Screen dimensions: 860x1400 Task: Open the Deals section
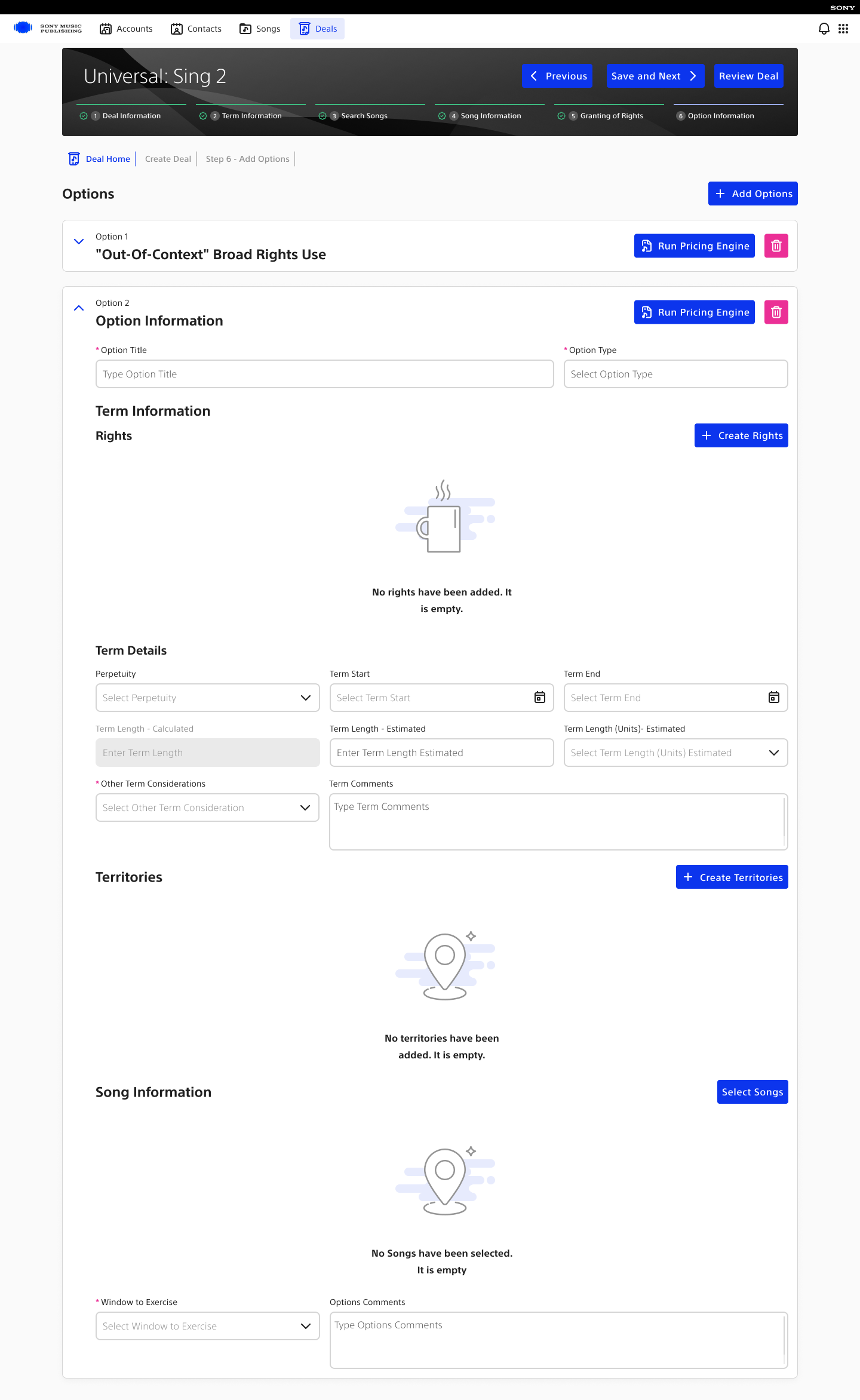(318, 29)
